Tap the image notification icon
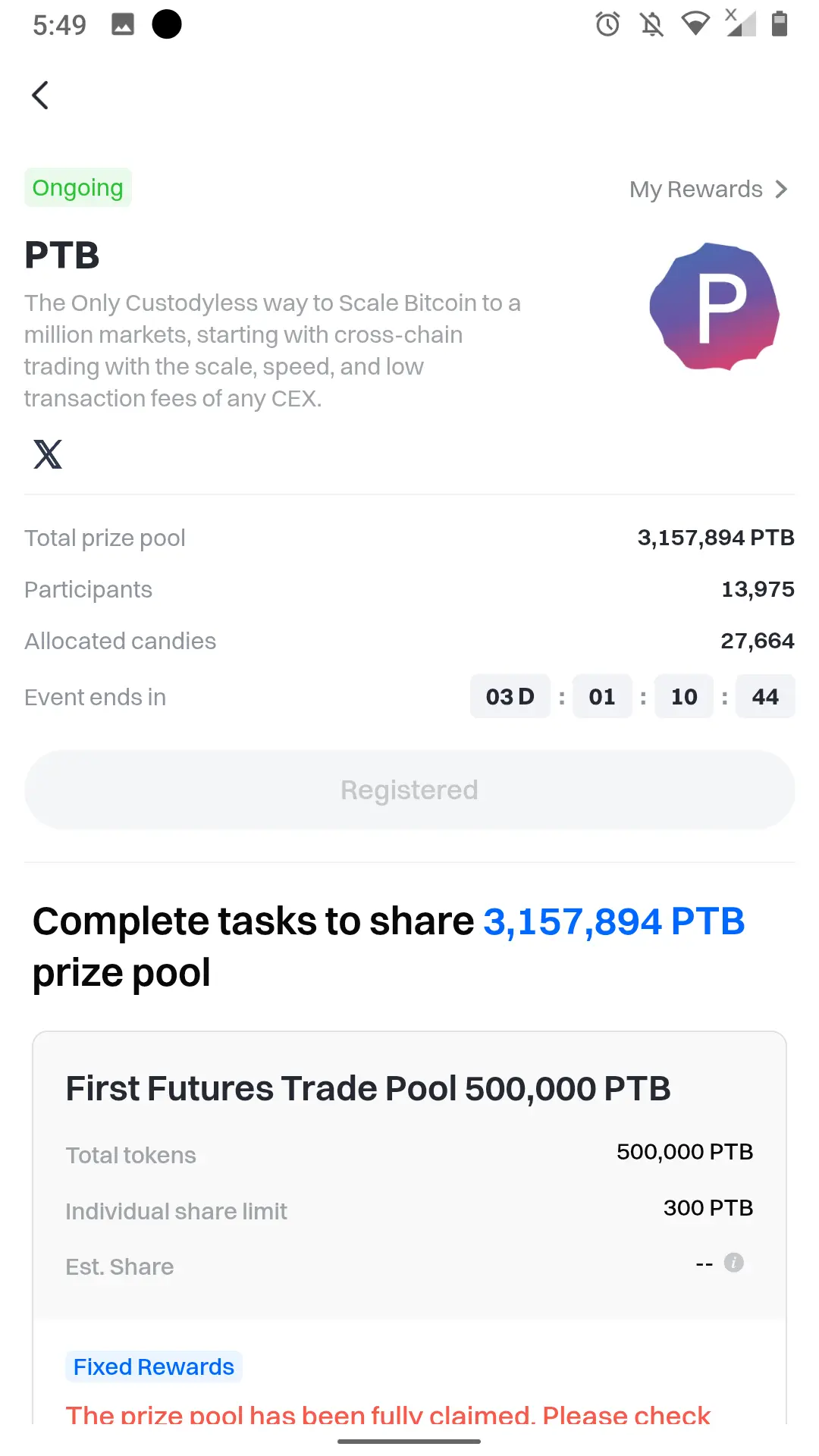Viewport: 819px width, 1456px height. (123, 24)
